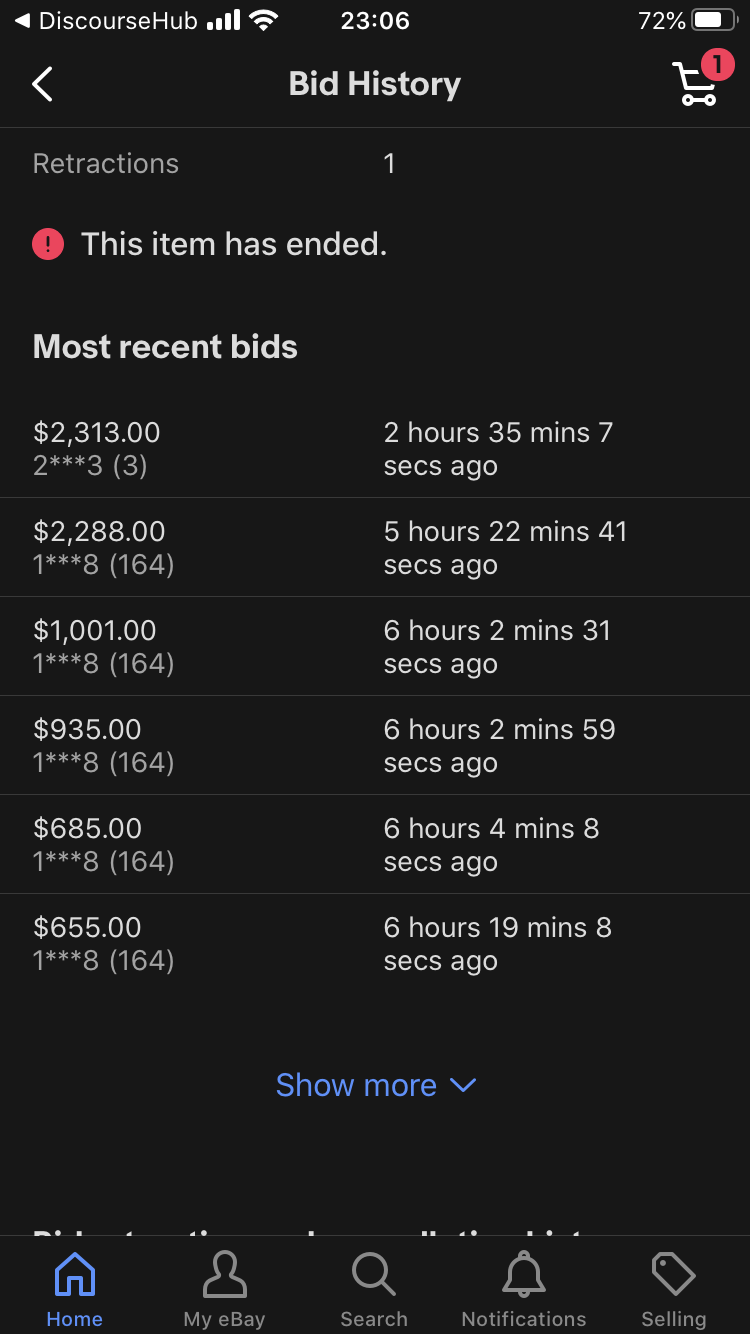Image resolution: width=750 pixels, height=1334 pixels.
Task: Tap bidder 2***3 (3) username
Action: 90,466
